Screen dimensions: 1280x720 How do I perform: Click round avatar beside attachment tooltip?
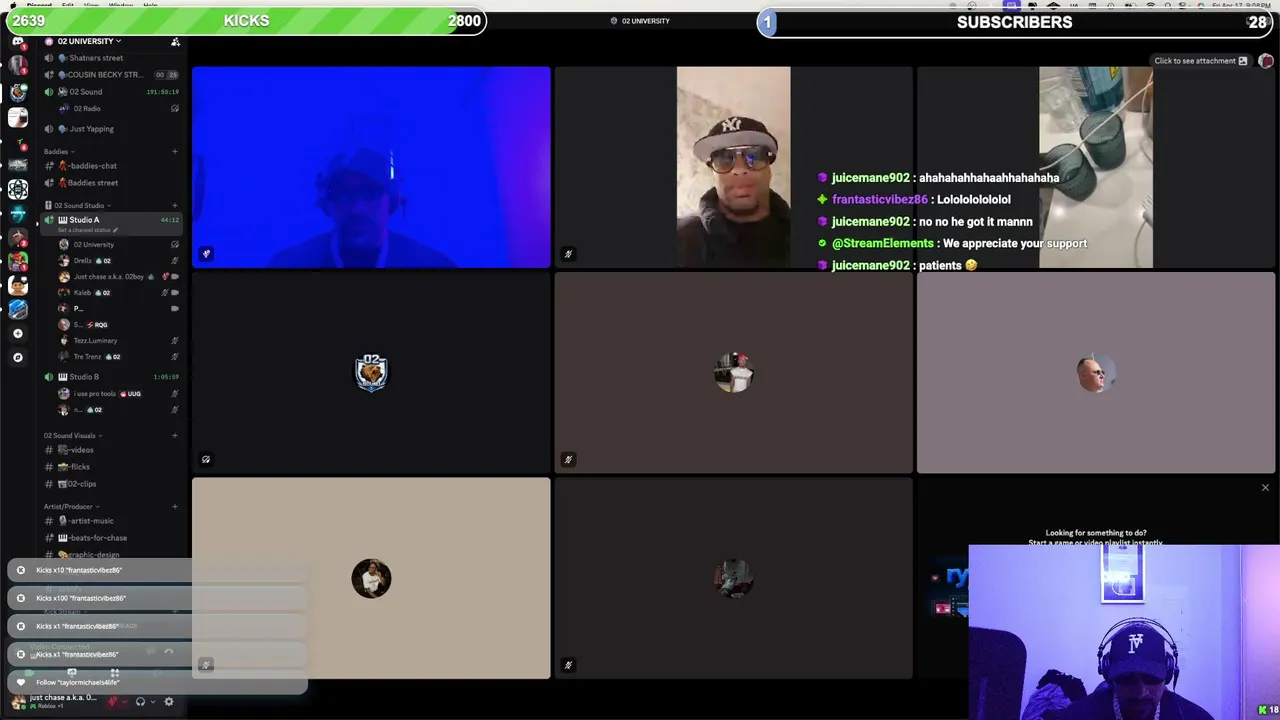[1265, 61]
